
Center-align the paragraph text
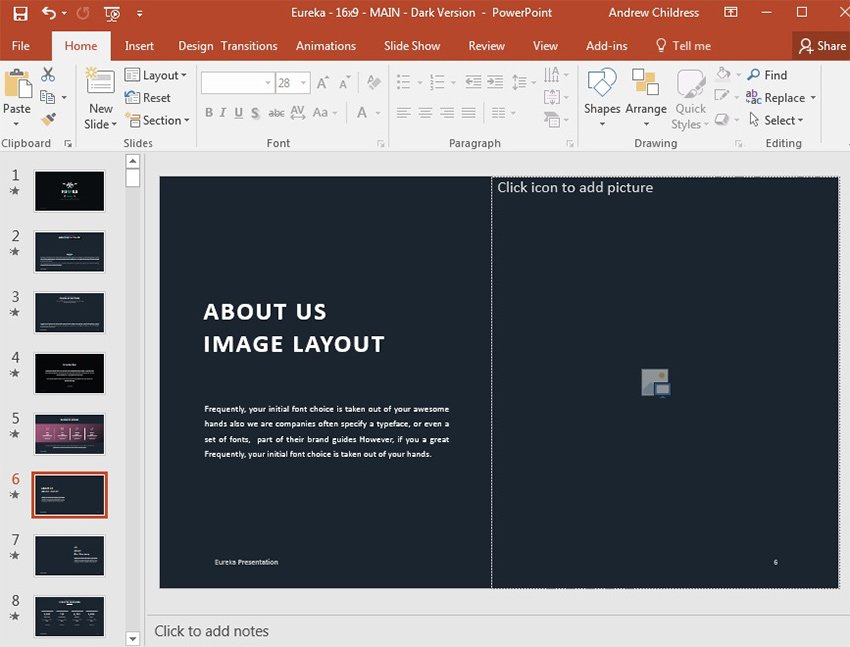click(425, 113)
